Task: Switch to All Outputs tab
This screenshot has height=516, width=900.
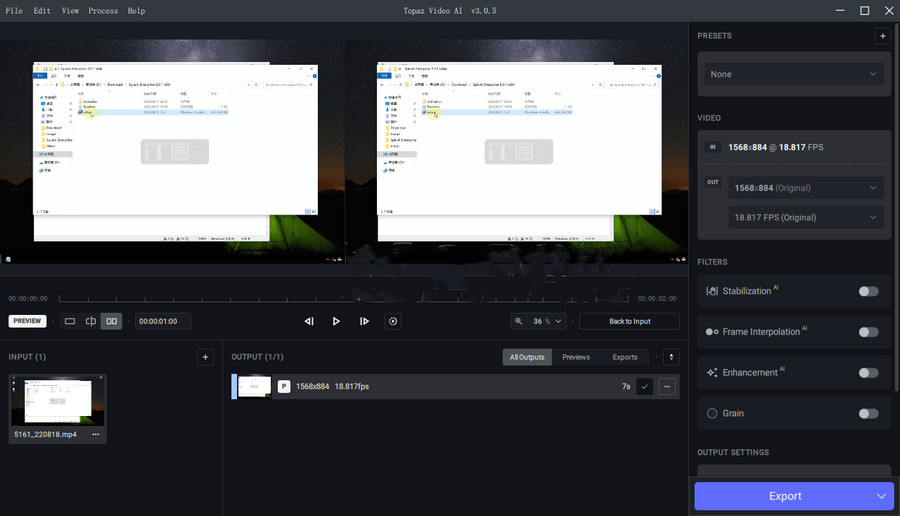Action: 527,357
